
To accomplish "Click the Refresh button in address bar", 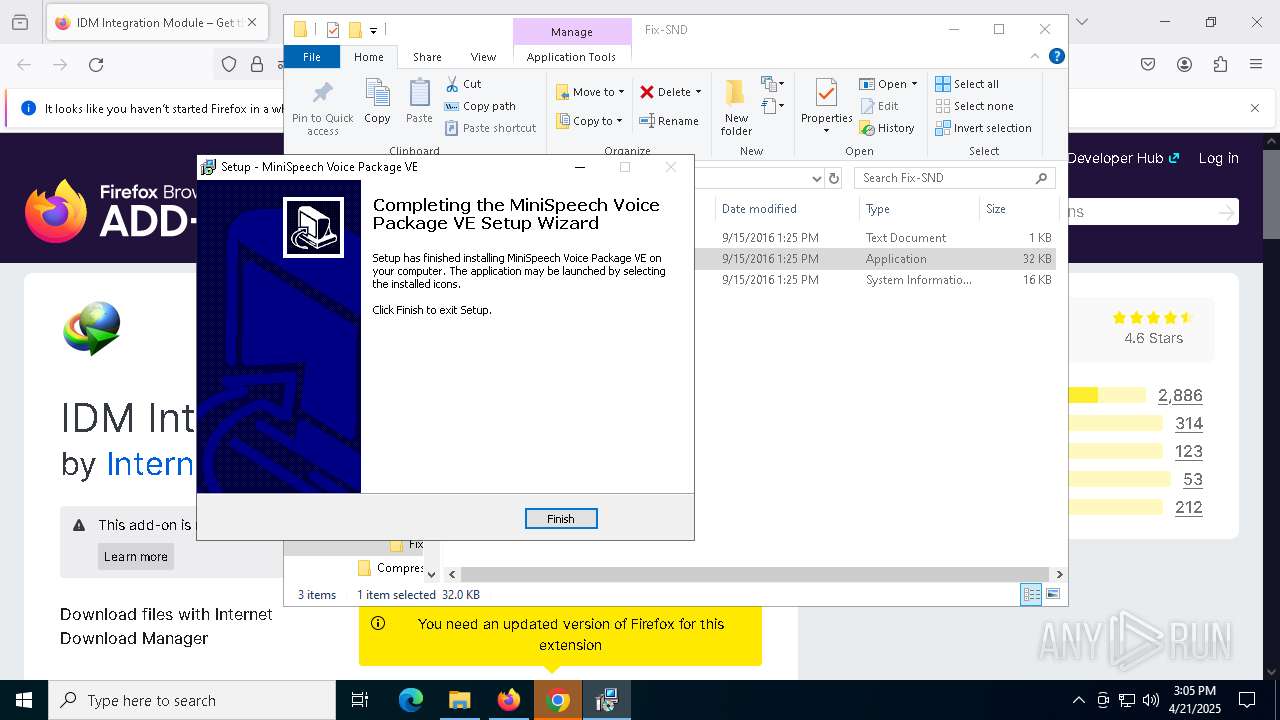I will [835, 178].
